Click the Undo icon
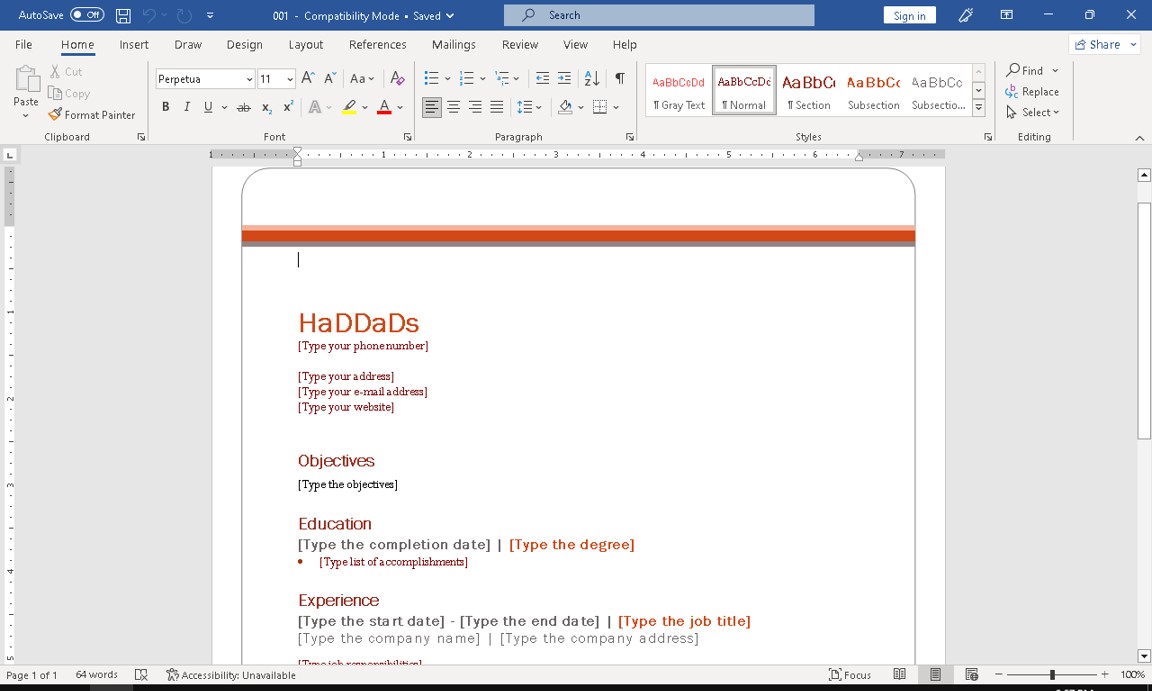Screen dimensions: 1152x691 [x=149, y=15]
